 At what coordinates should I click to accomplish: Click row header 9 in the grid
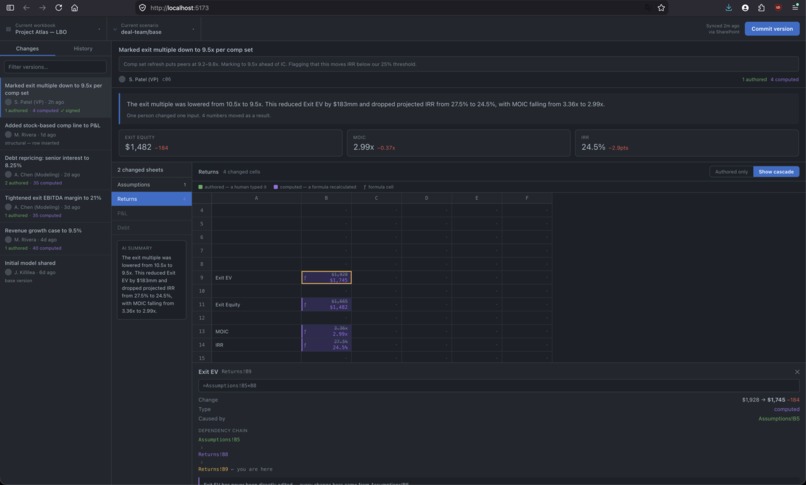[x=202, y=277]
